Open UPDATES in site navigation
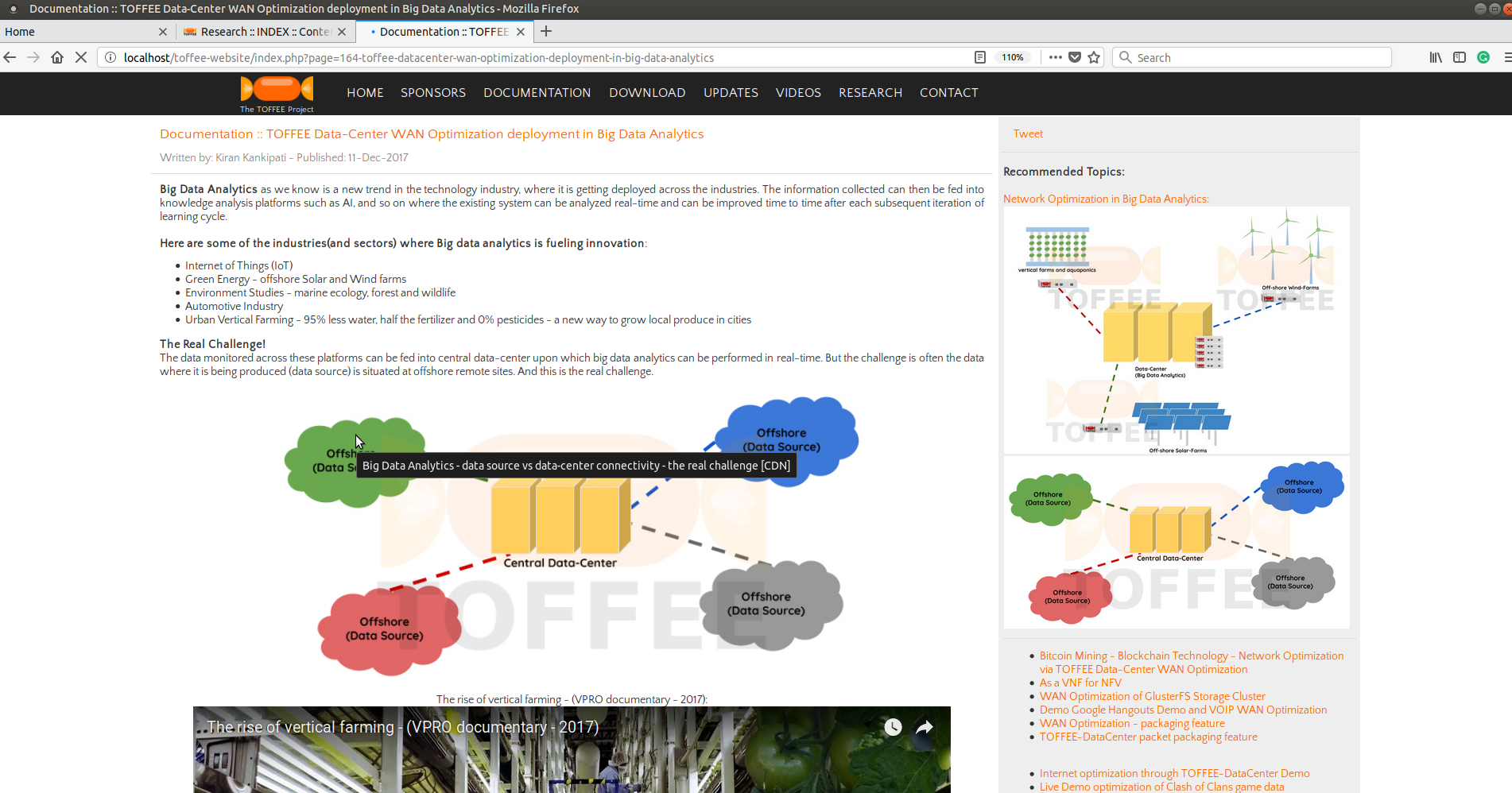 [x=731, y=93]
